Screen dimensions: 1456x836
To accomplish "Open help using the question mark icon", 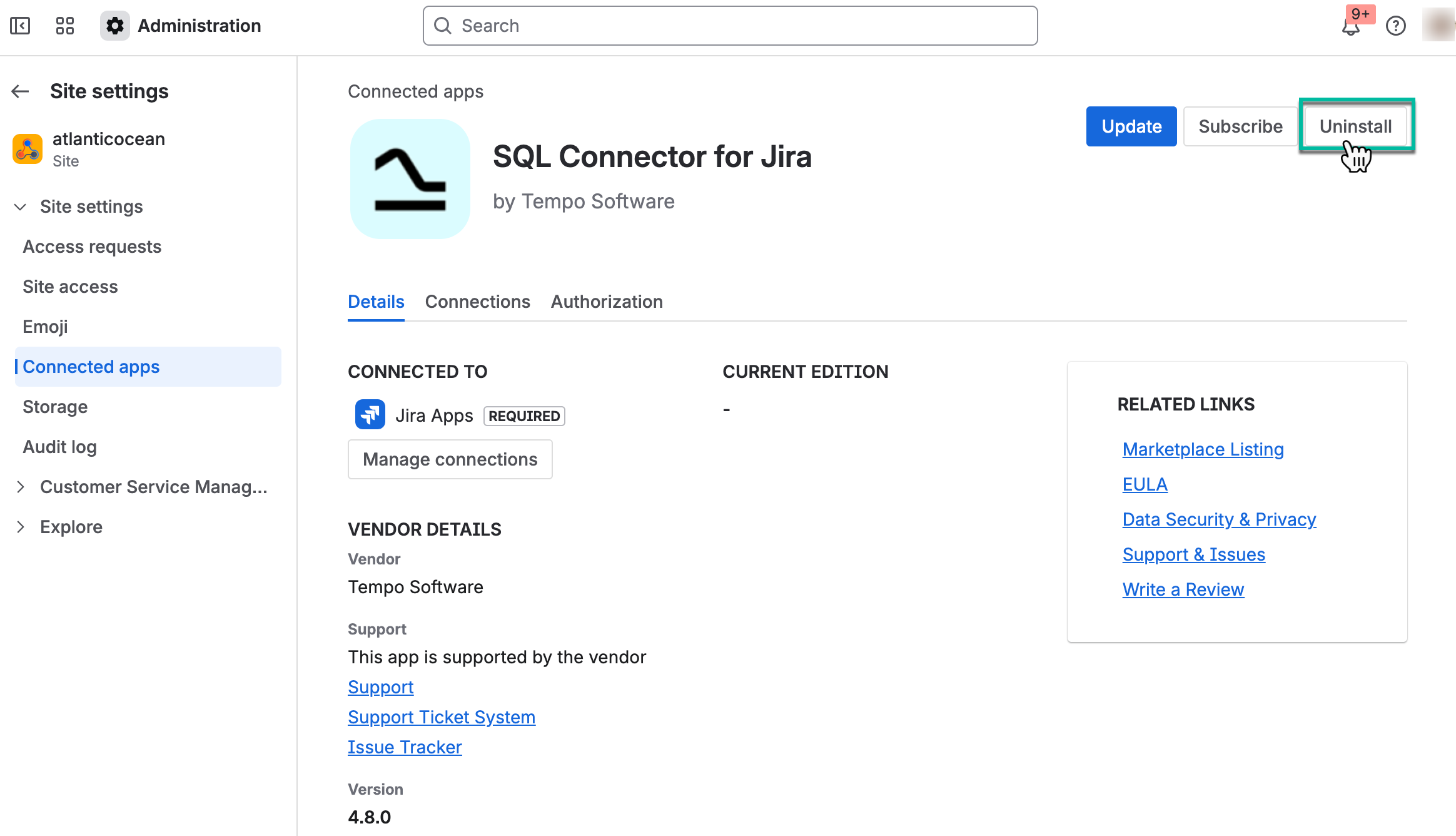I will [1395, 26].
